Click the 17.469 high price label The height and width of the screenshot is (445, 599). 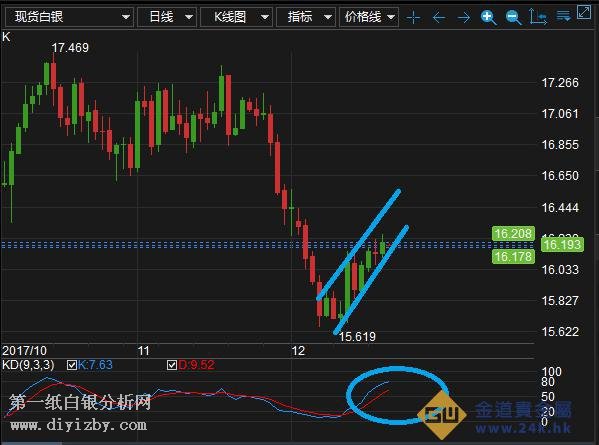pyautogui.click(x=70, y=48)
